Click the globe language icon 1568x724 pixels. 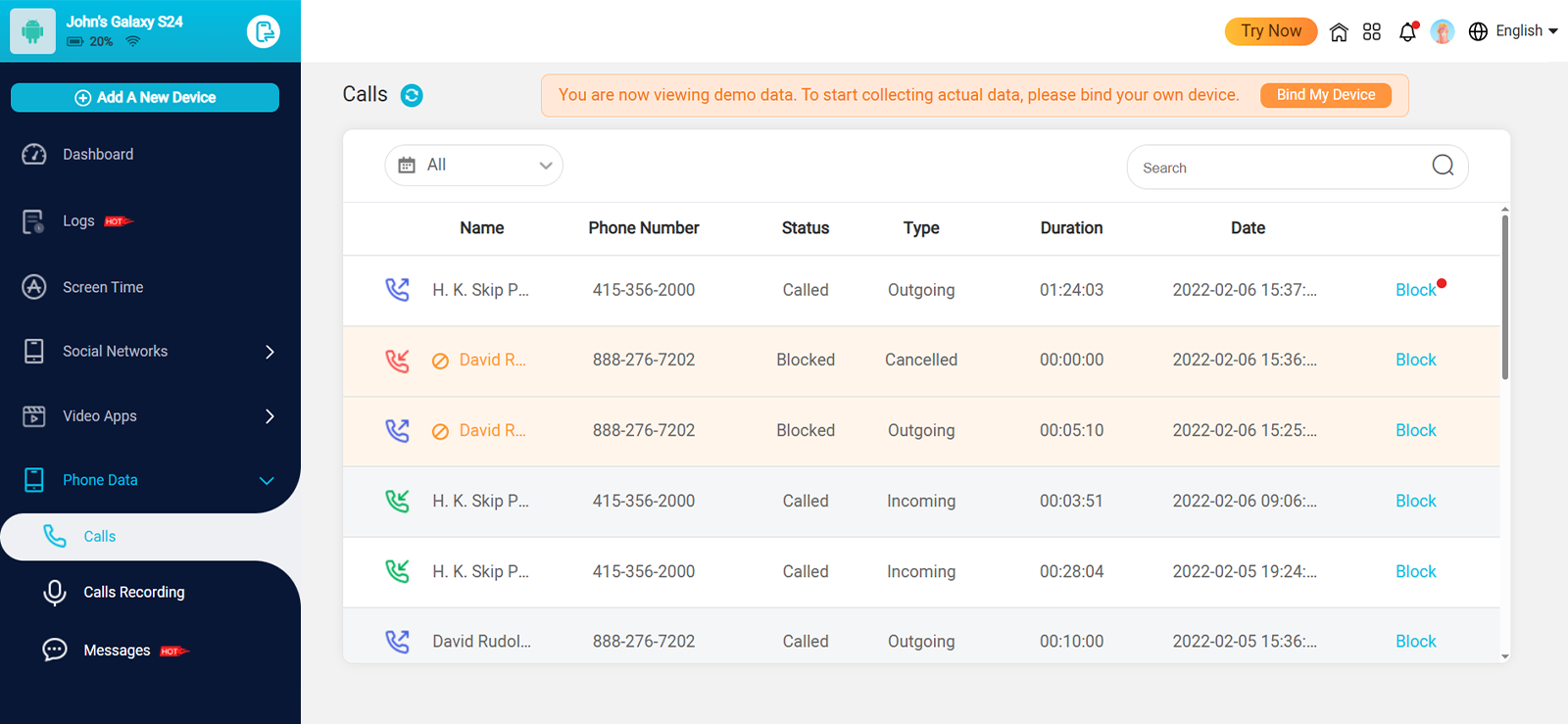[1478, 31]
